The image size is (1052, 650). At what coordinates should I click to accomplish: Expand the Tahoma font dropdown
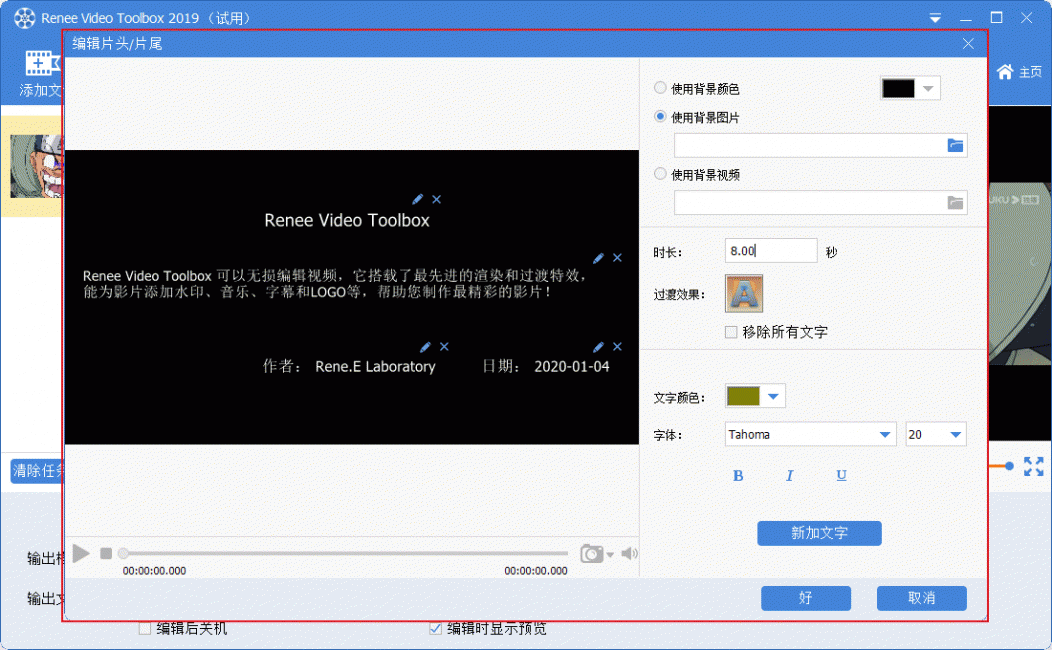(885, 435)
